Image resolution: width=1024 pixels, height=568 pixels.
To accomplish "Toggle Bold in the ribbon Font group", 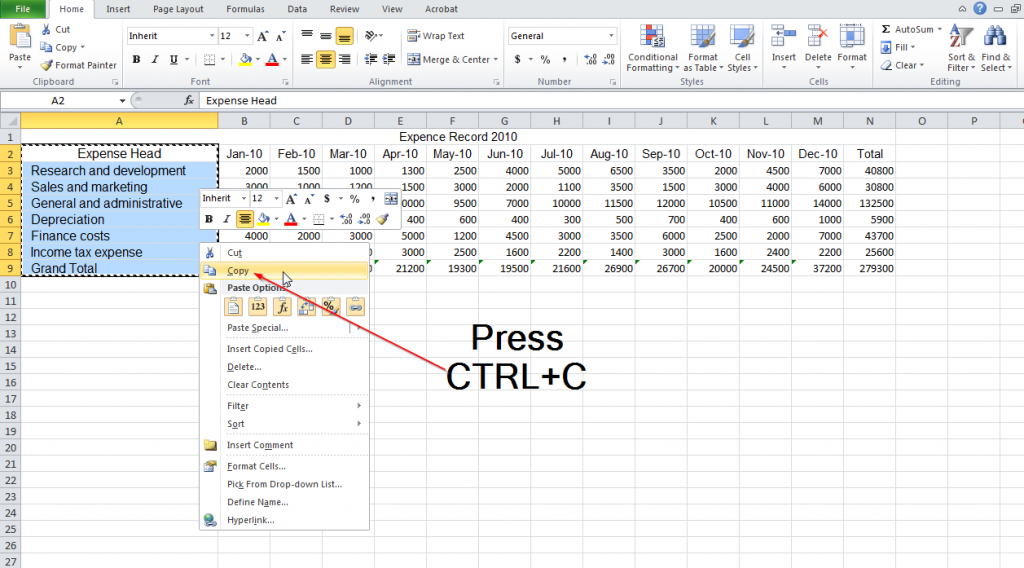I will click(136, 59).
